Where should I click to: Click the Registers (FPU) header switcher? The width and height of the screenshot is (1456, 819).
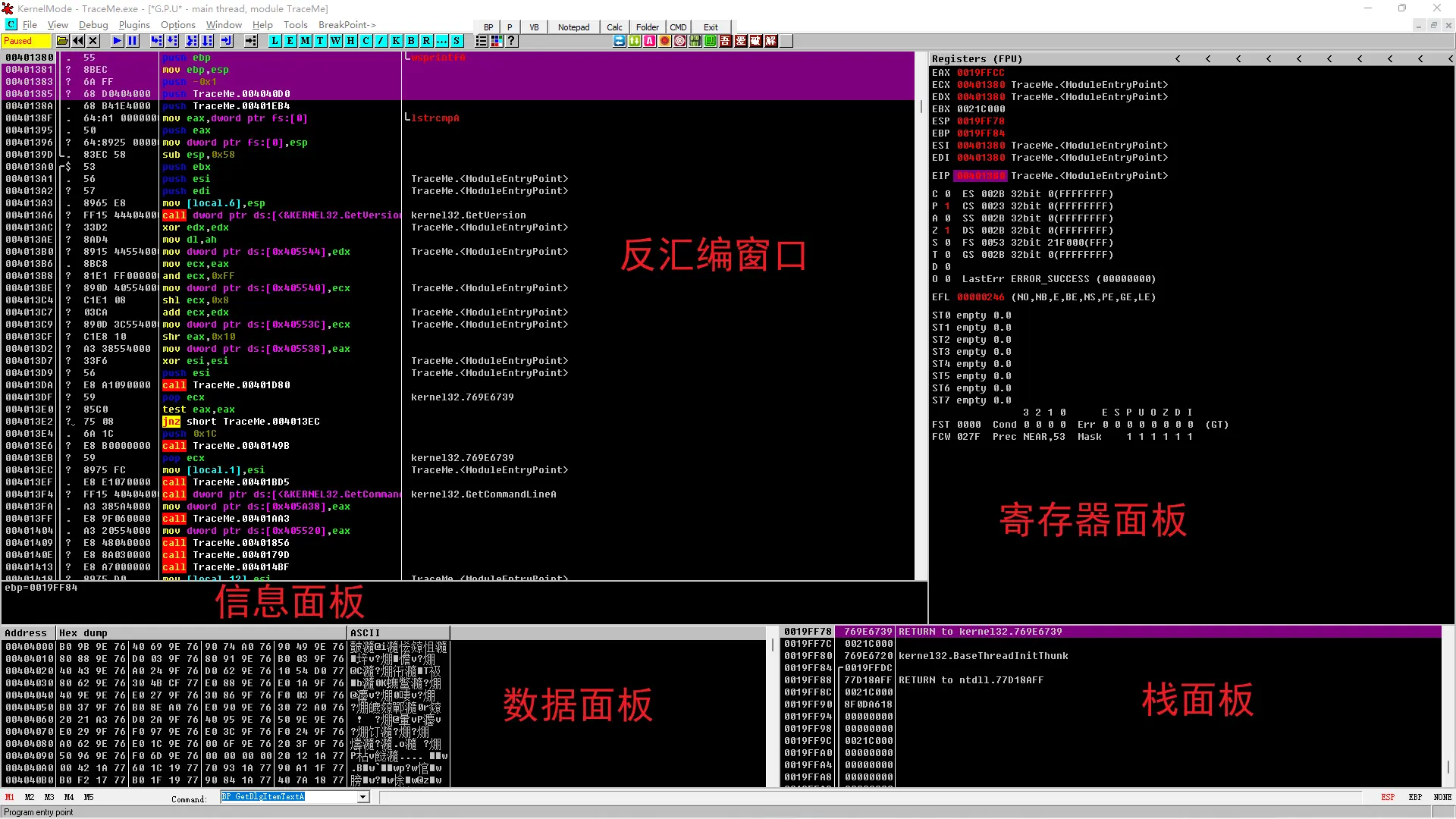[977, 58]
